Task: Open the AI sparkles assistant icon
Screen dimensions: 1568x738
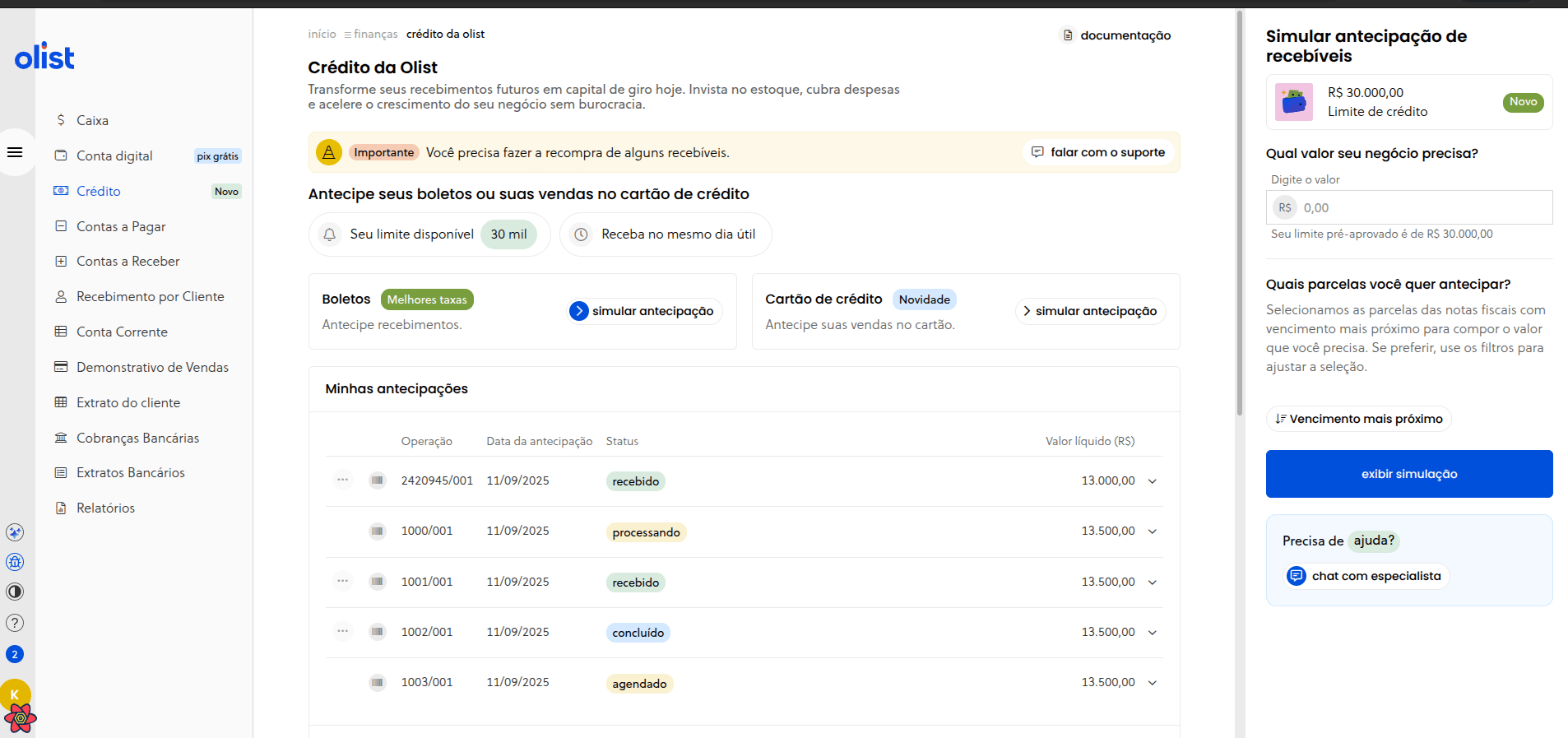Action: click(15, 532)
